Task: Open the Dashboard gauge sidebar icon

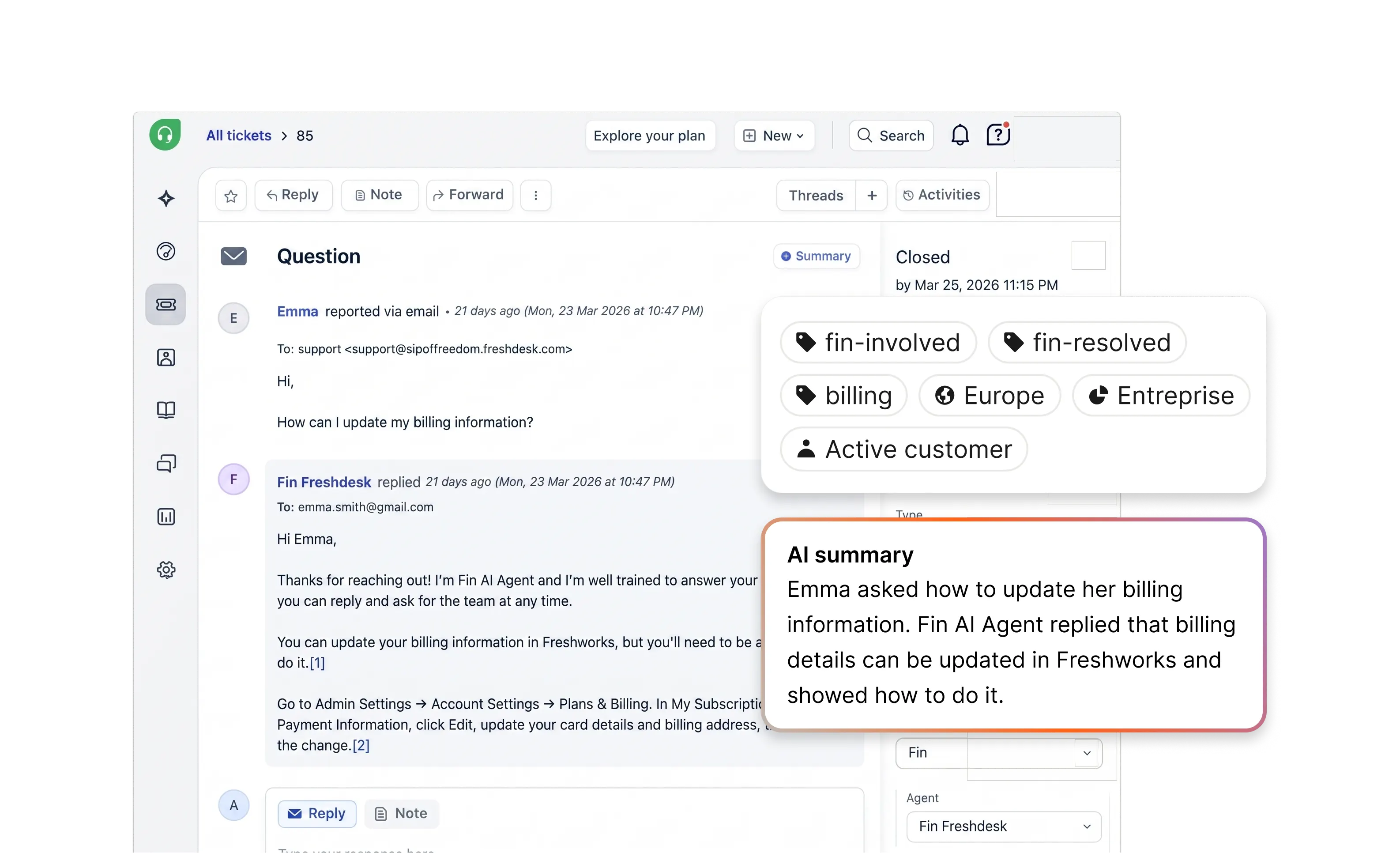Action: tap(166, 251)
